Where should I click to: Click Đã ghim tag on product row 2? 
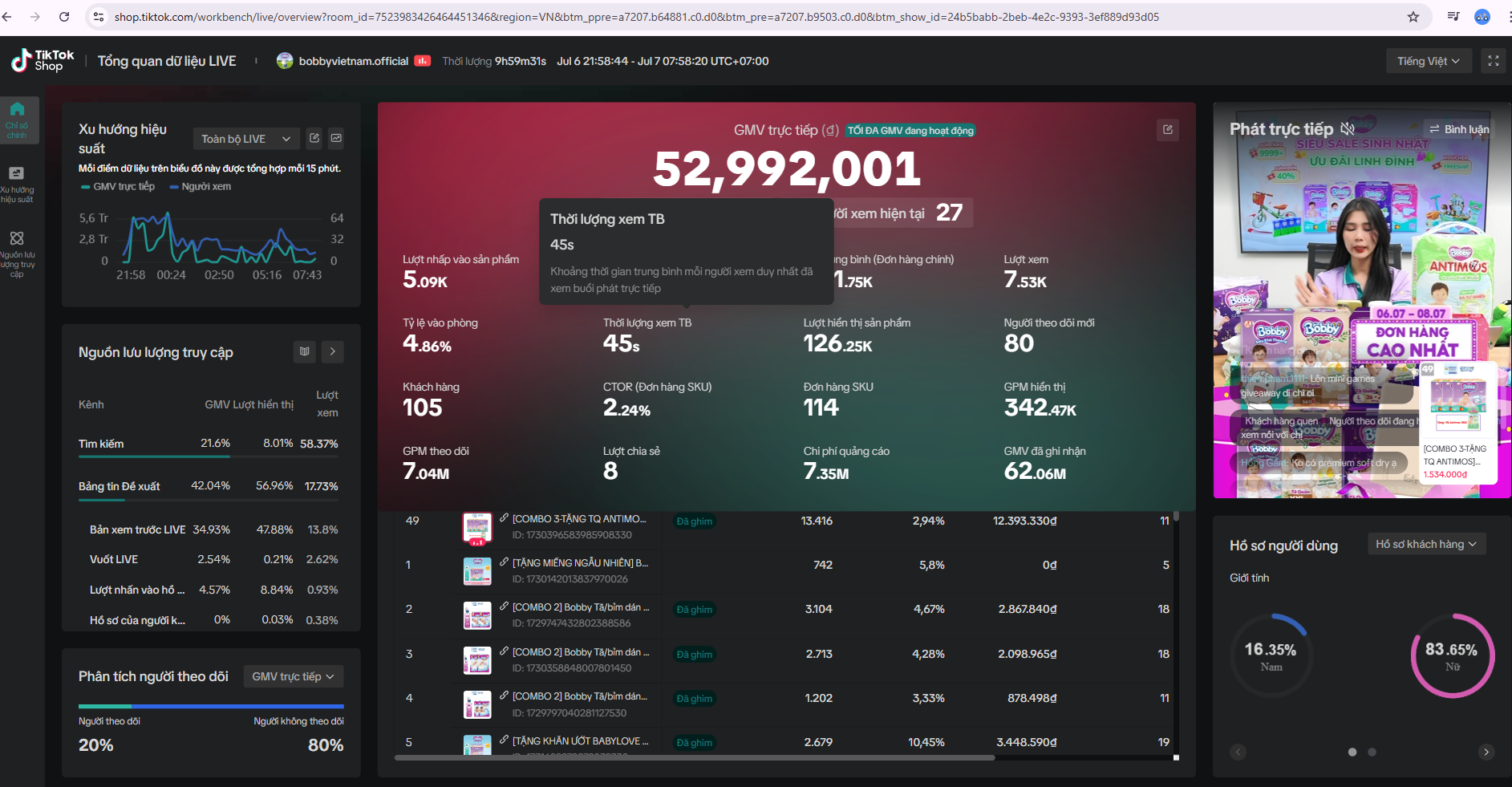pos(694,610)
